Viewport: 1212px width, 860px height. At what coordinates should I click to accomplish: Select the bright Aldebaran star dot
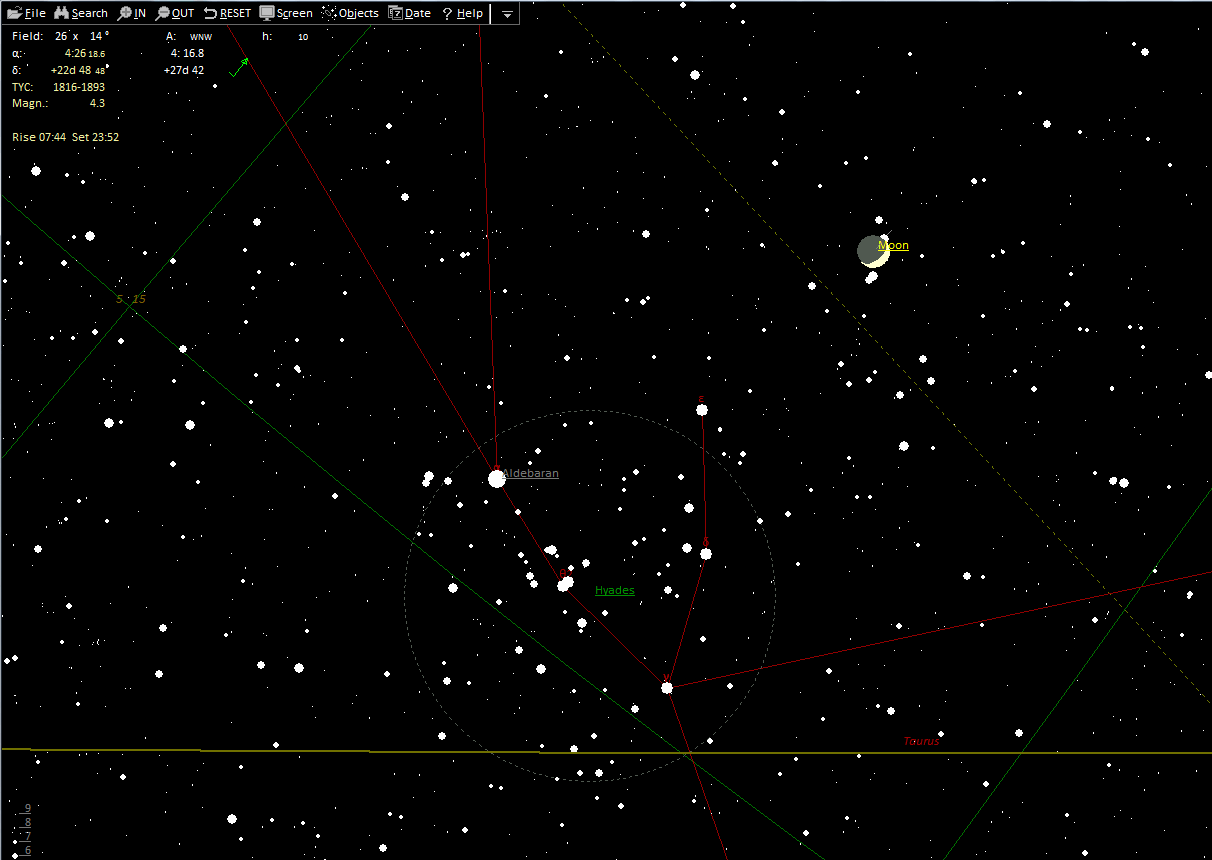497,479
